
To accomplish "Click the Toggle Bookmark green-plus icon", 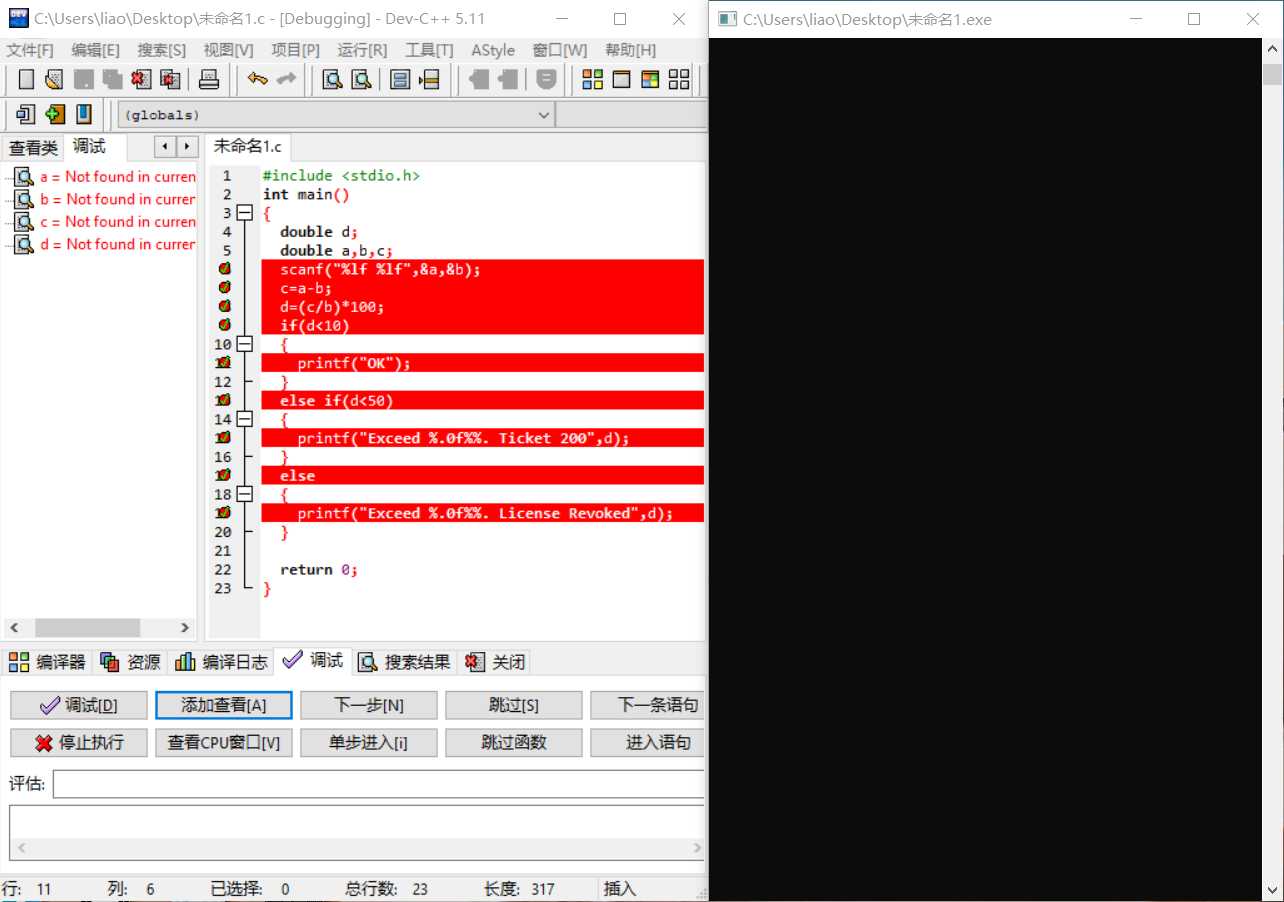I will (x=55, y=114).
